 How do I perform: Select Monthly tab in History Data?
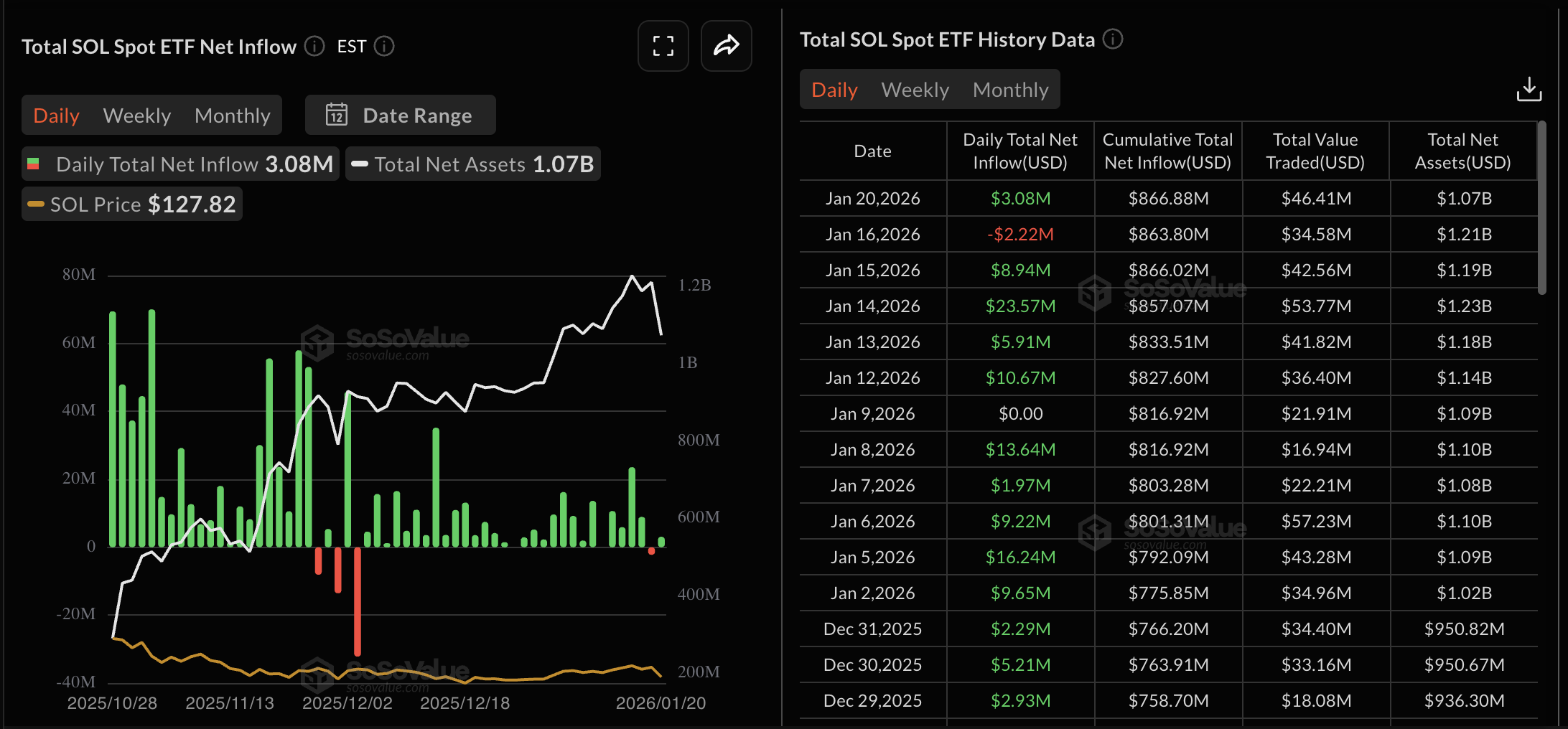point(1010,90)
